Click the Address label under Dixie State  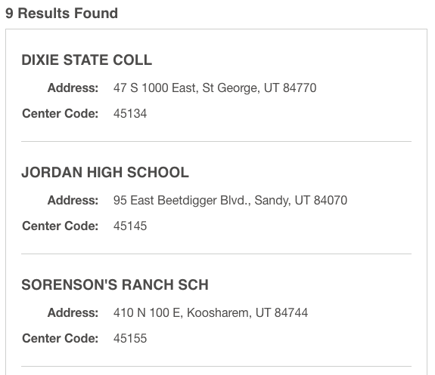(73, 88)
